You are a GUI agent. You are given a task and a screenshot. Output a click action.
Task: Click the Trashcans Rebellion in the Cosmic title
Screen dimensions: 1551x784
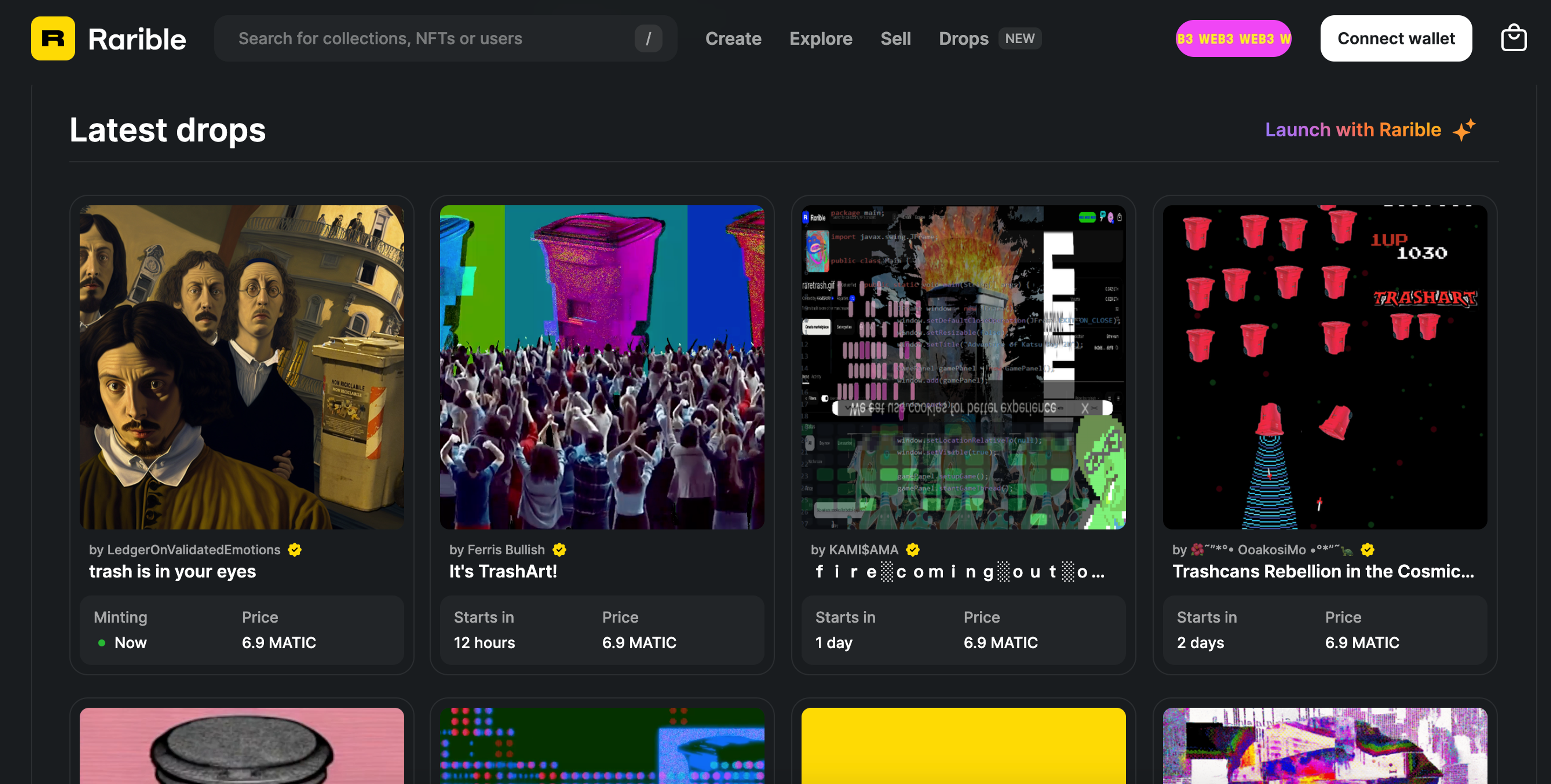click(x=1324, y=572)
